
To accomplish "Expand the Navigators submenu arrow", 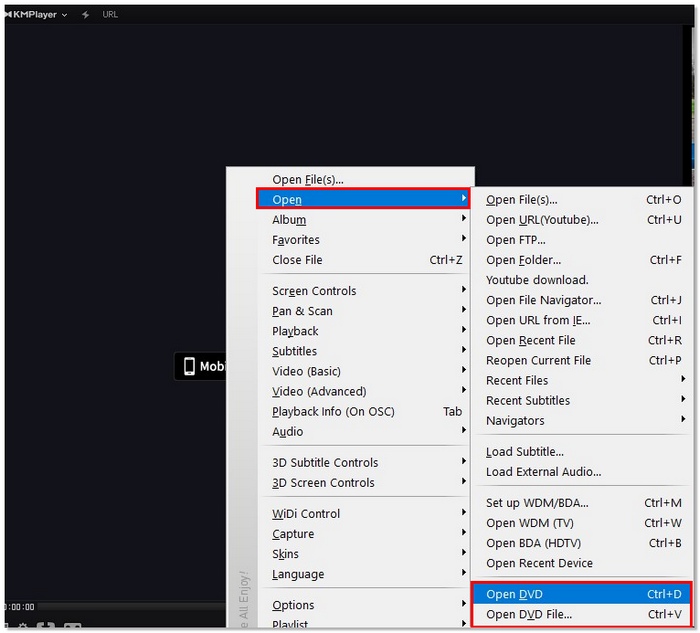I will 683,420.
